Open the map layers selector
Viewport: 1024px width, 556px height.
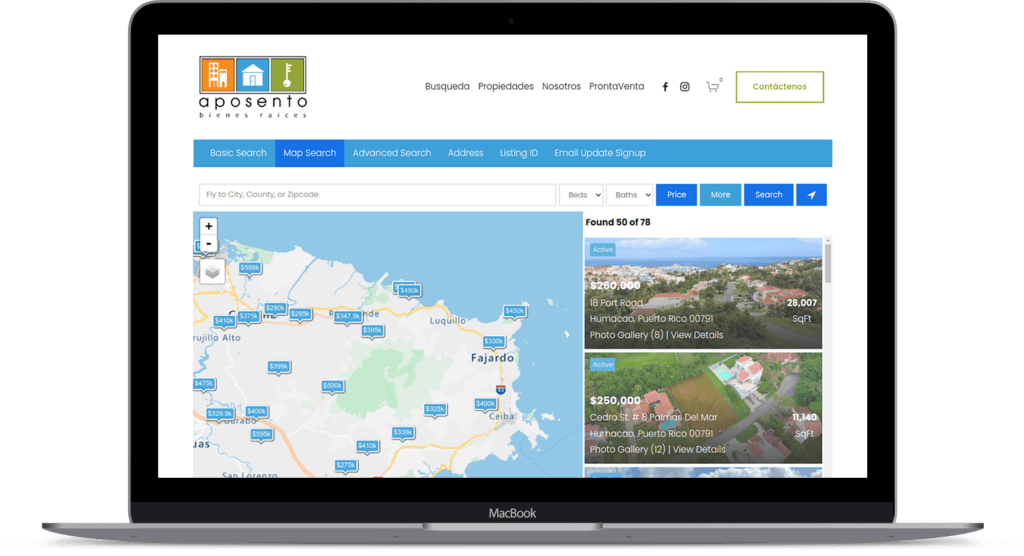coord(212,271)
